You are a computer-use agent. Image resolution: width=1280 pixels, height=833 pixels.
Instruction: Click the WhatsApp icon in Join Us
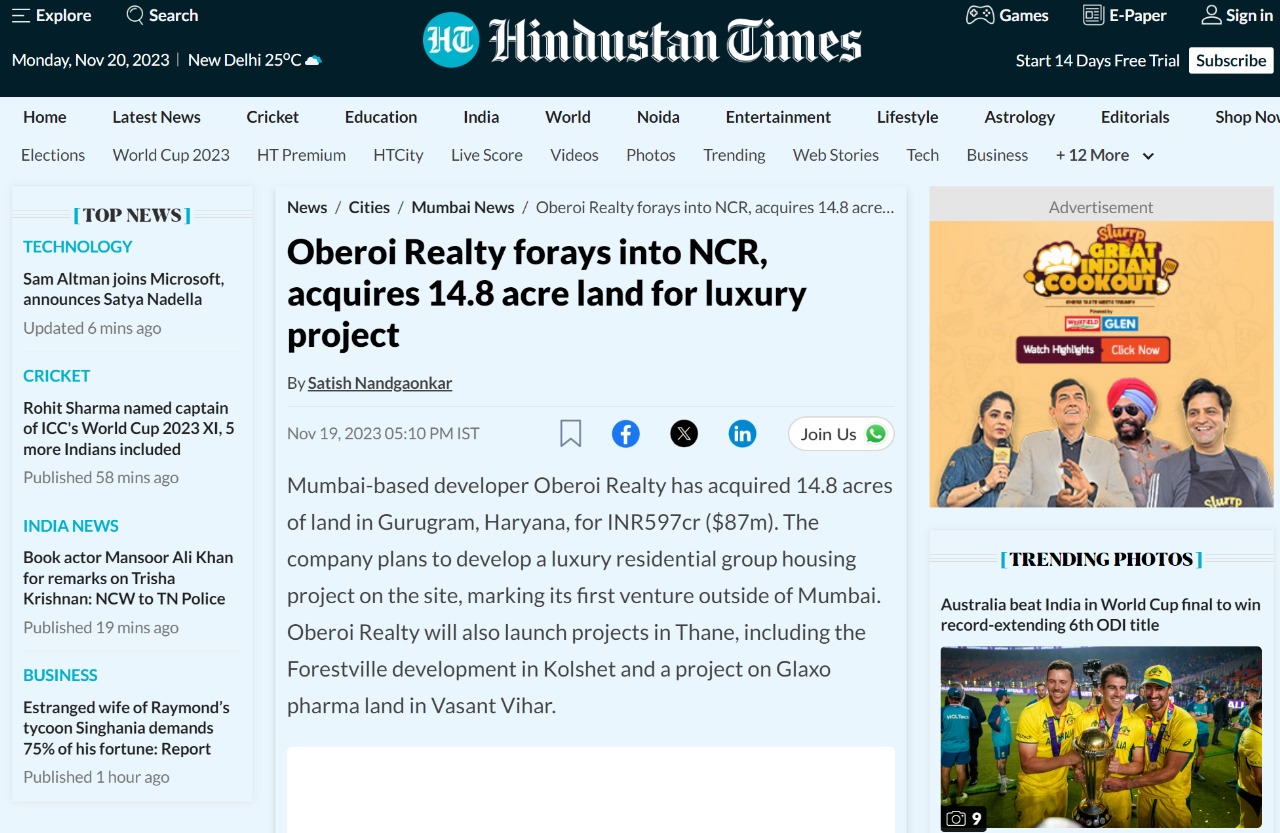[x=876, y=433]
